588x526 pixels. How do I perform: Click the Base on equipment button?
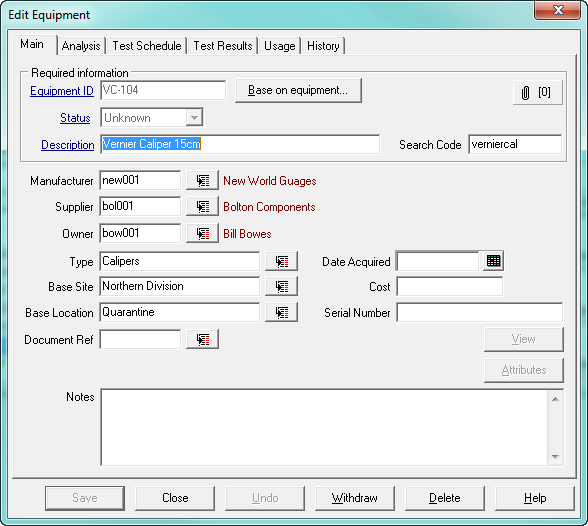[298, 90]
